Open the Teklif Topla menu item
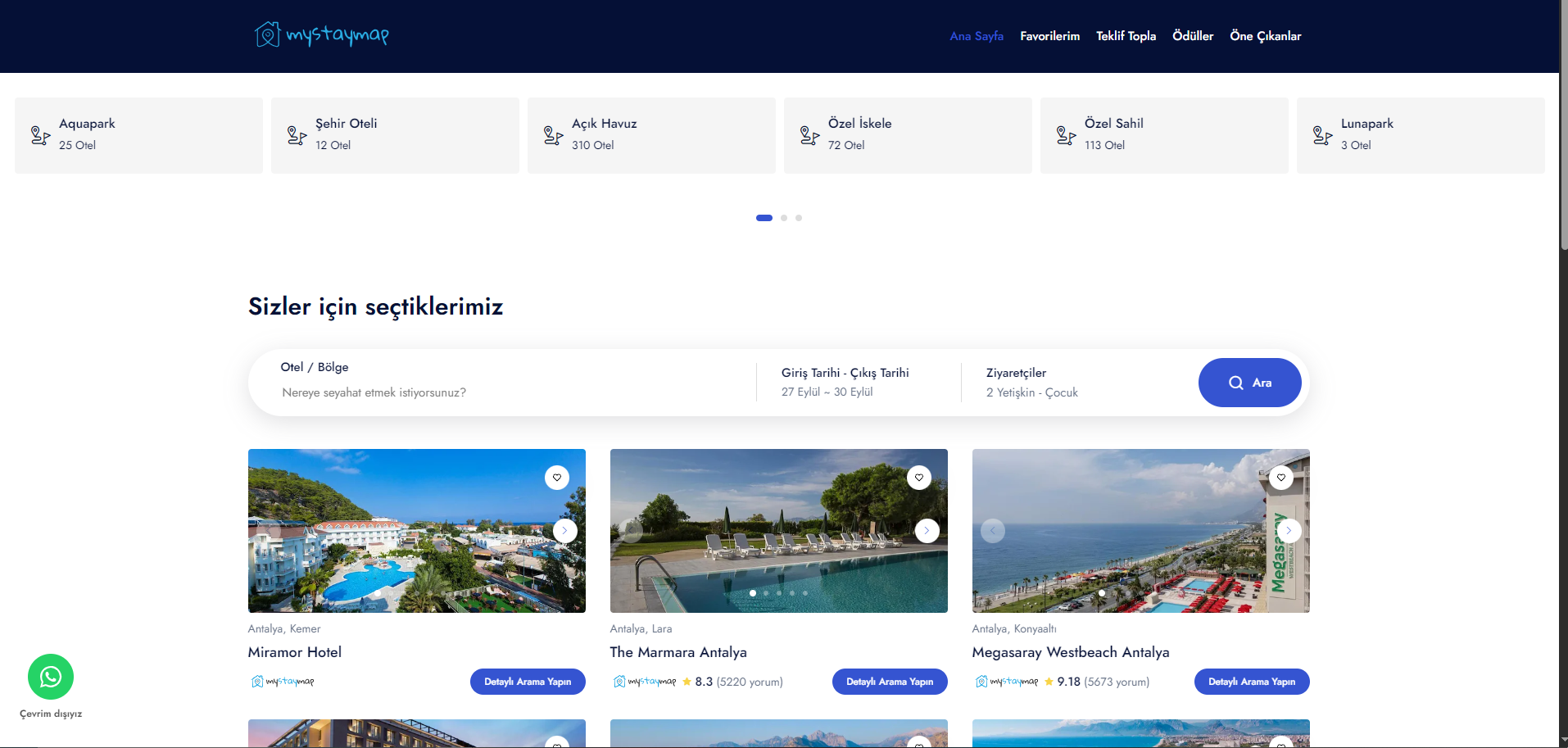 [x=1126, y=36]
